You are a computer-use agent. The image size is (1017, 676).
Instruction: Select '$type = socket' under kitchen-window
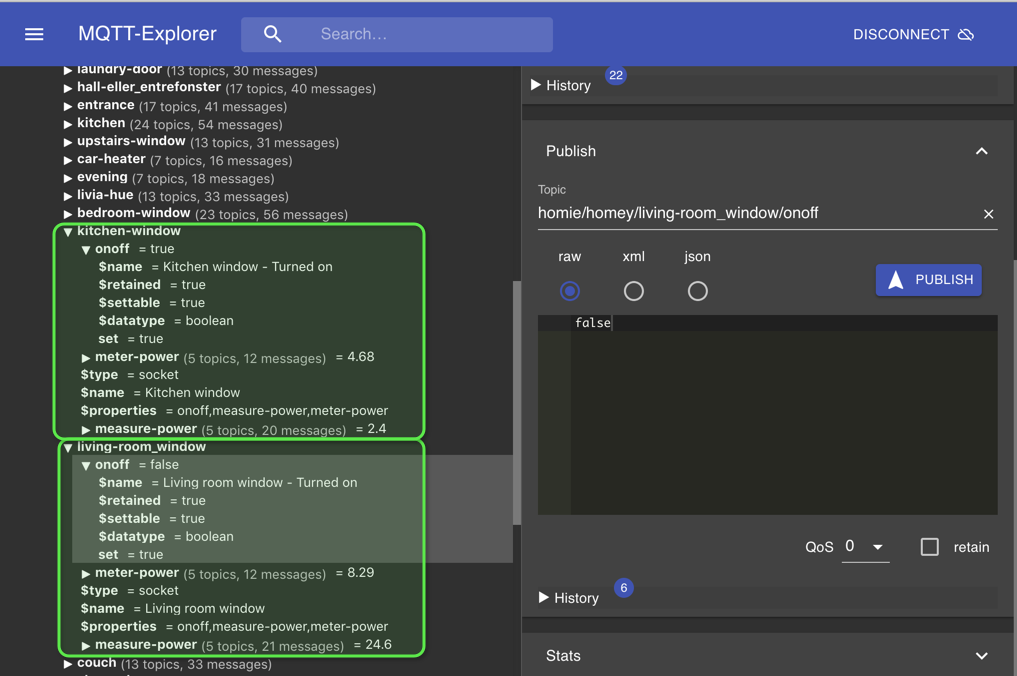point(129,374)
